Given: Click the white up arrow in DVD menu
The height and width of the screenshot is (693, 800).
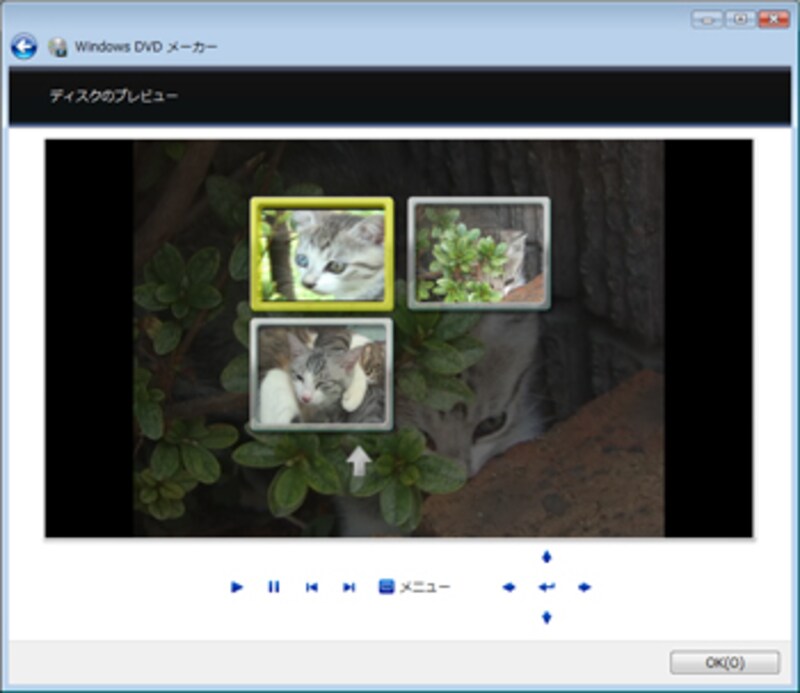Looking at the screenshot, I should pos(357,461).
